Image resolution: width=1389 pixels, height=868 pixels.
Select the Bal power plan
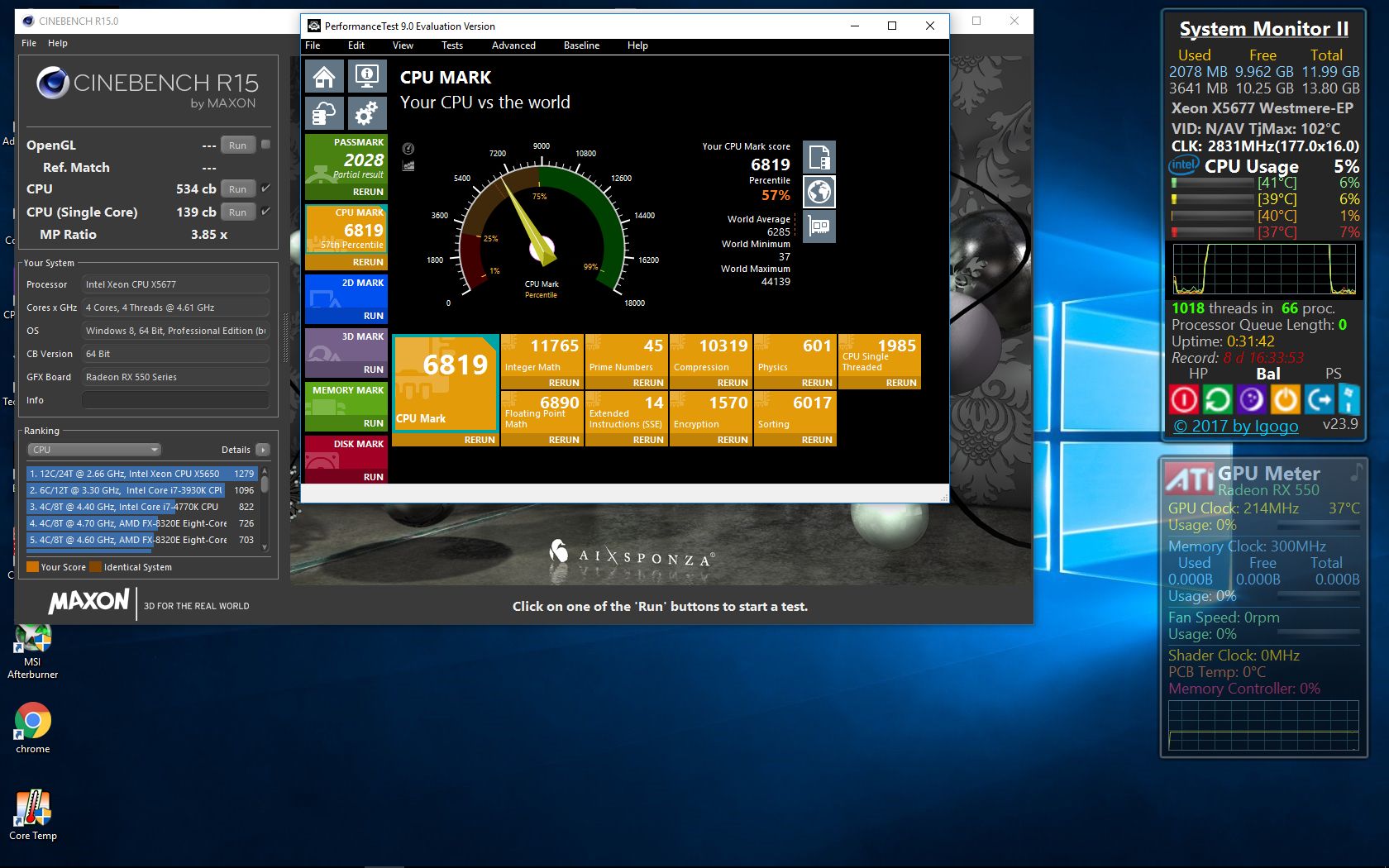(1268, 374)
